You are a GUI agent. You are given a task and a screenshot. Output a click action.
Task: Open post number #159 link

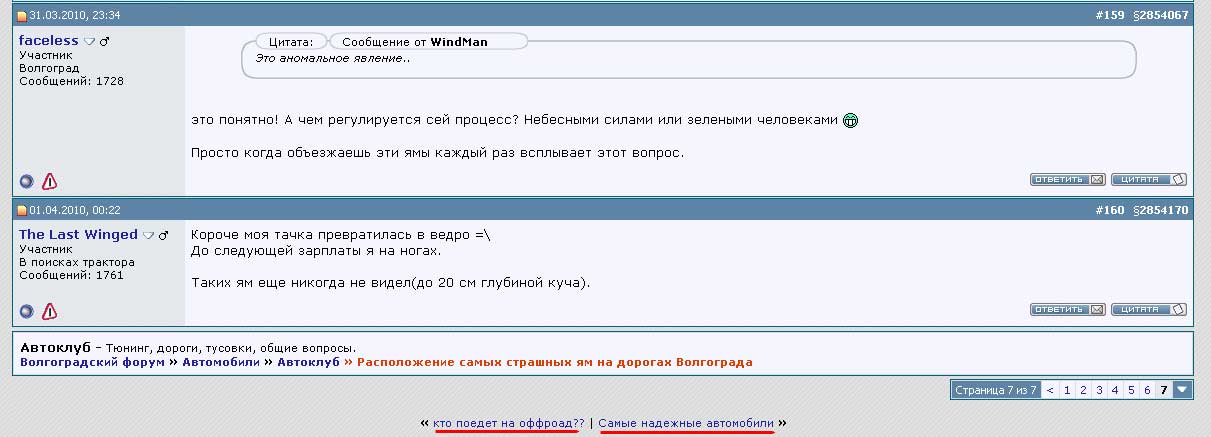click(1110, 15)
